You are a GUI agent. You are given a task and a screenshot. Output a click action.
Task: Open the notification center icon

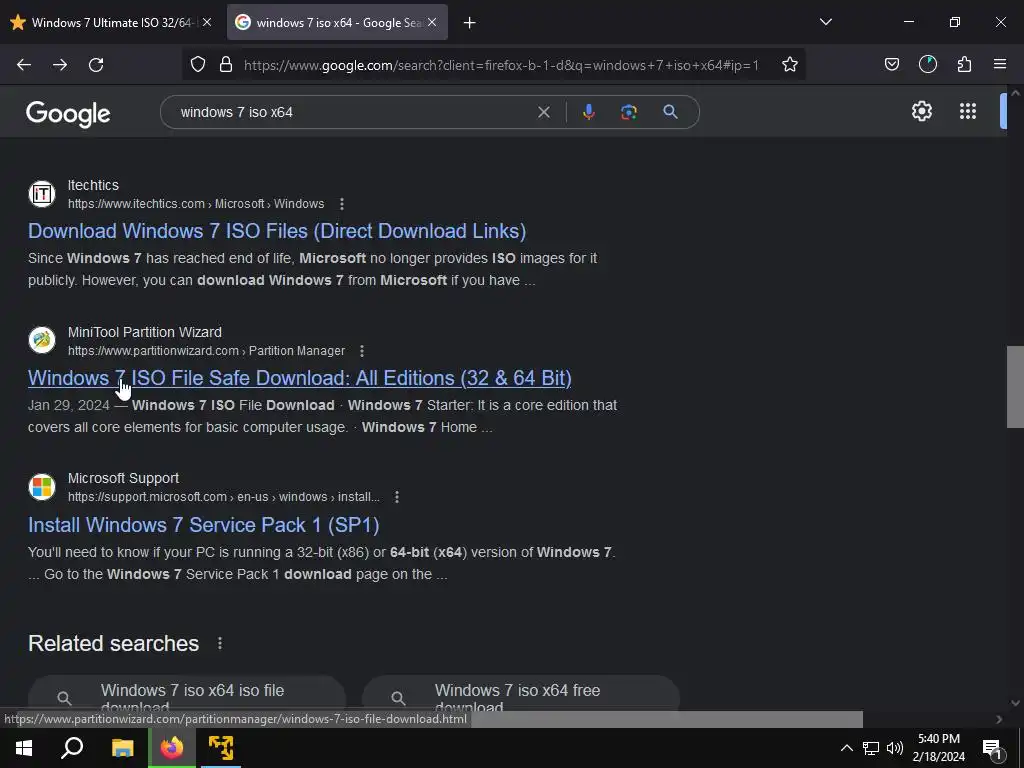click(x=992, y=749)
